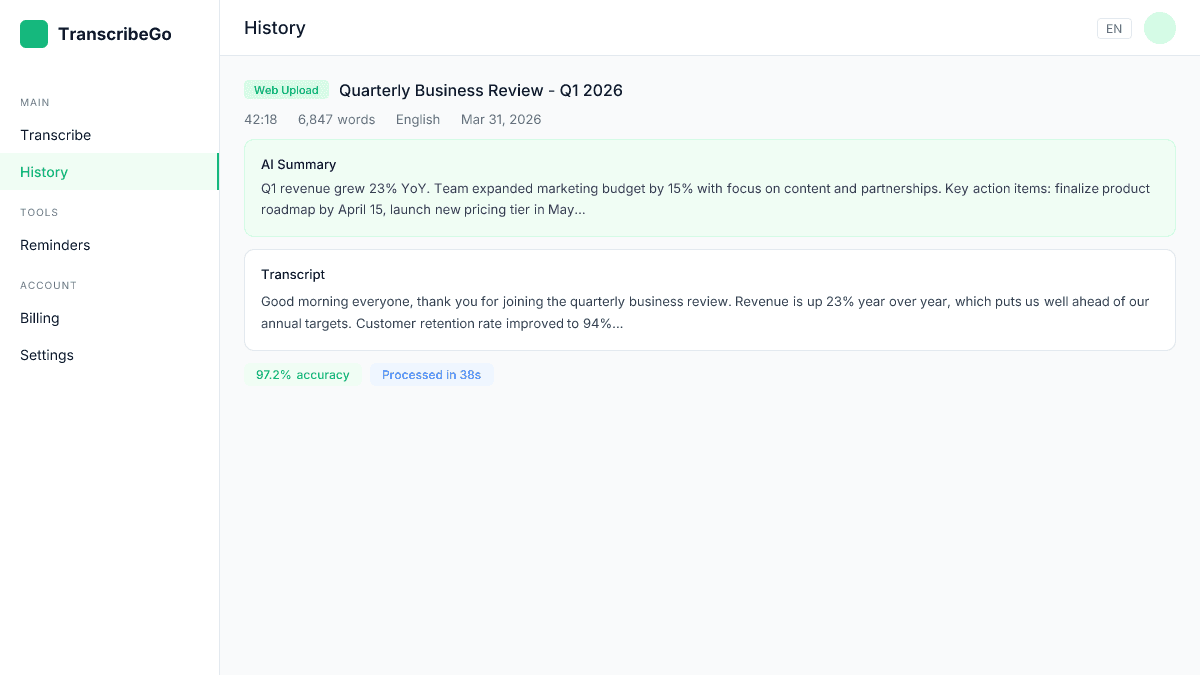This screenshot has width=1200, height=675.
Task: Open the Quarterly Business Review title
Action: pyautogui.click(x=481, y=90)
